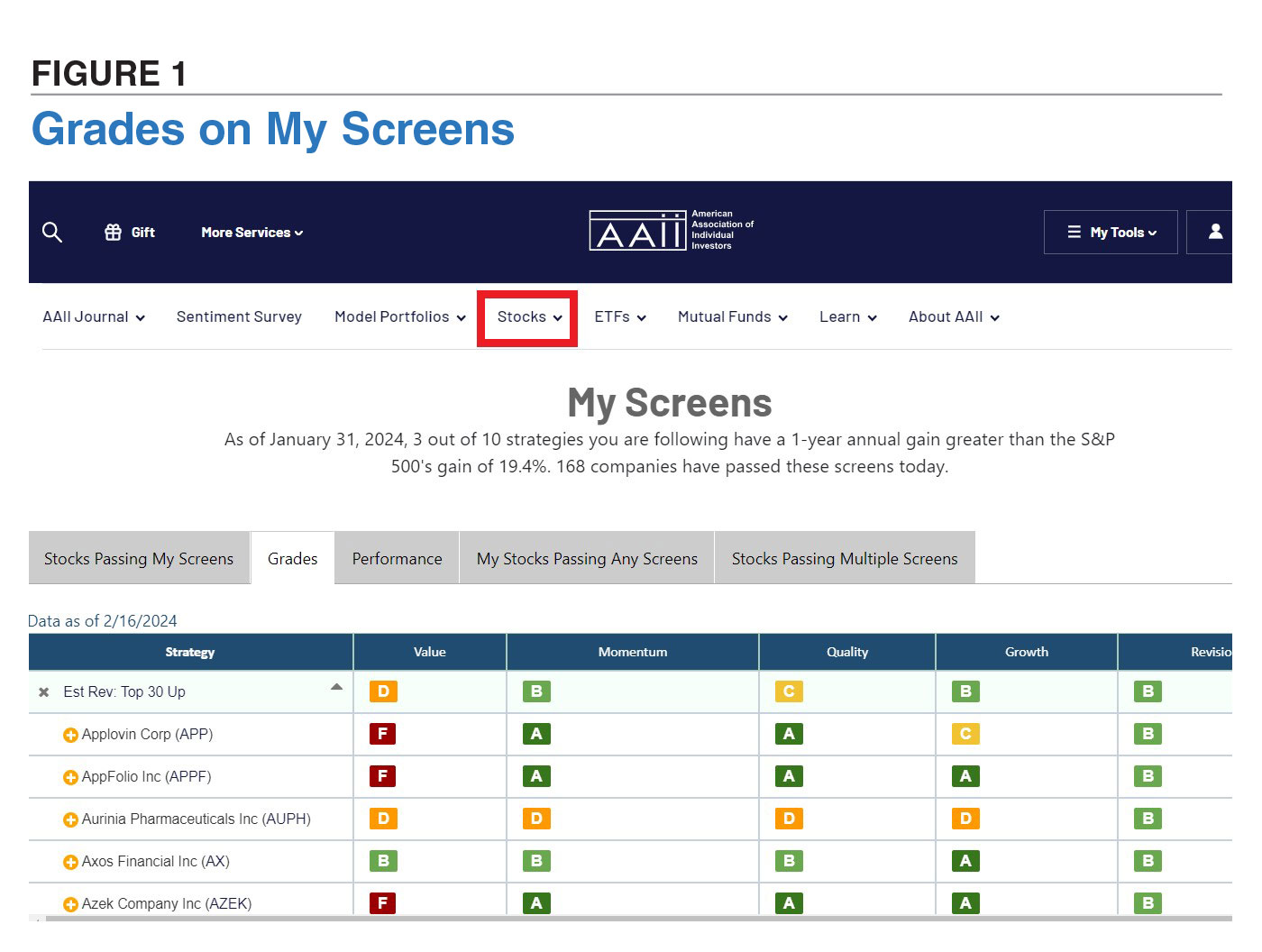Image resolution: width=1262 pixels, height=952 pixels.
Task: Click Axos Financial Value grade B badge
Action: coord(383,861)
